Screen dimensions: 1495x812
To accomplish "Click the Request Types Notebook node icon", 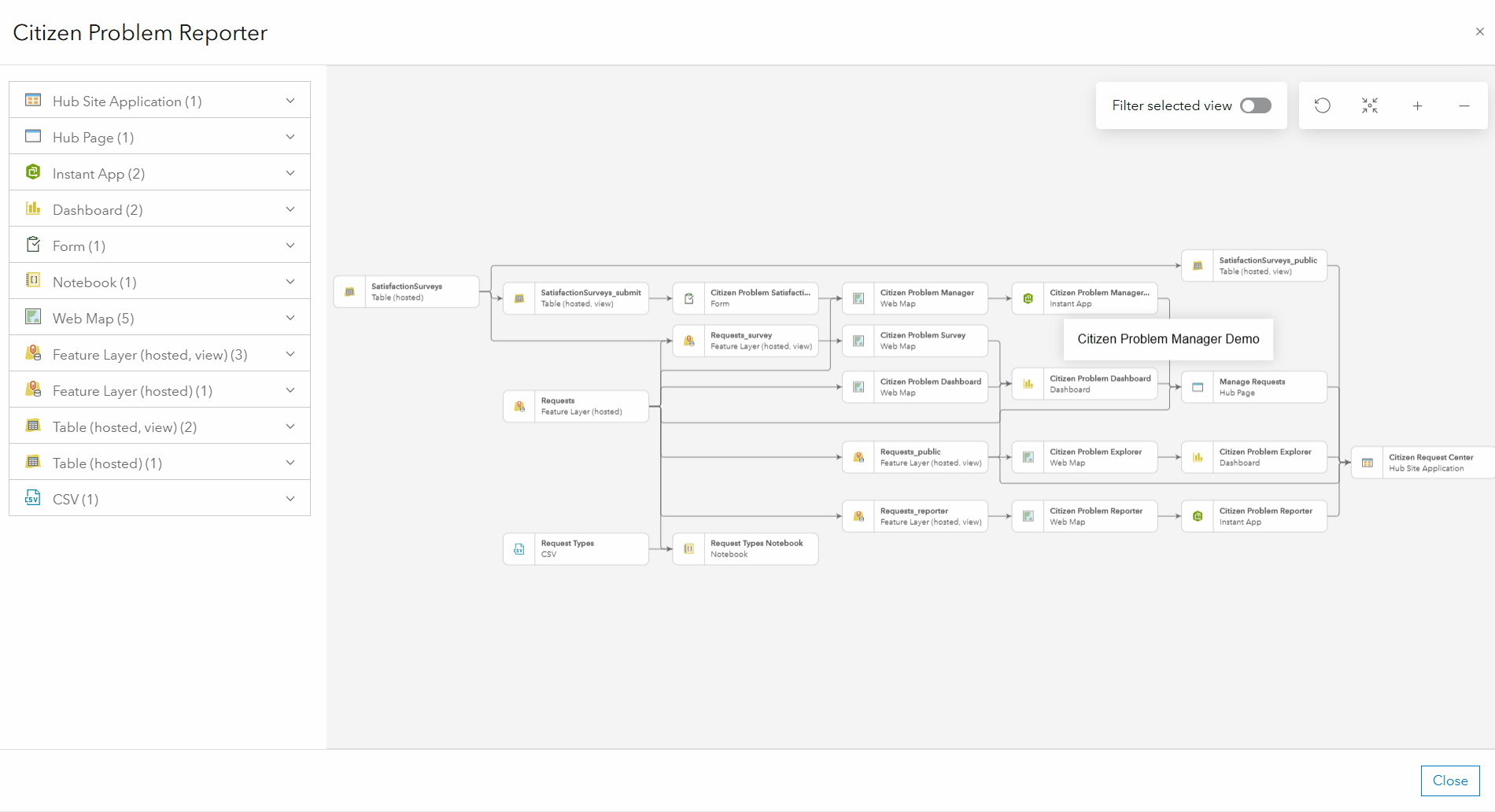I will pos(689,549).
